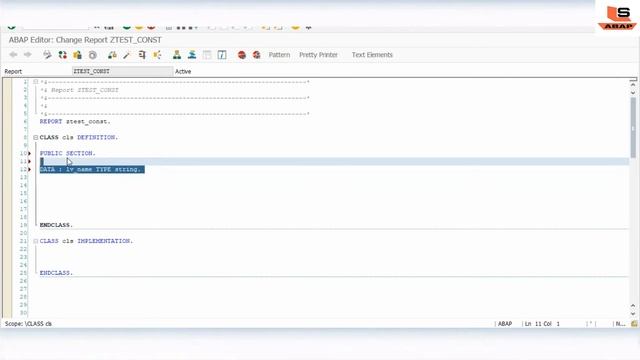Click the change marker on line 10
The width and height of the screenshot is (640, 360).
coord(29,153)
